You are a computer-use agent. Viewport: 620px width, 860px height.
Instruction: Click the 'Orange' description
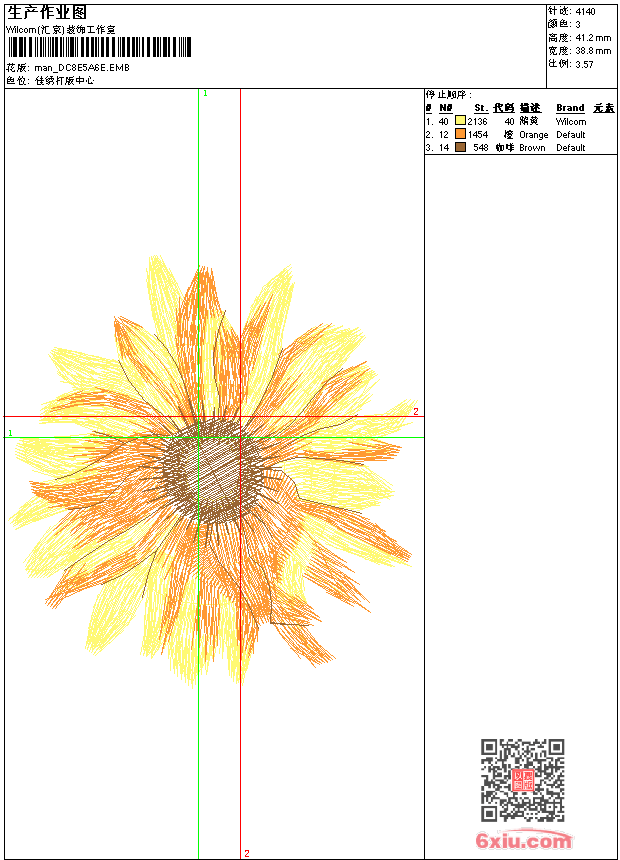(533, 135)
